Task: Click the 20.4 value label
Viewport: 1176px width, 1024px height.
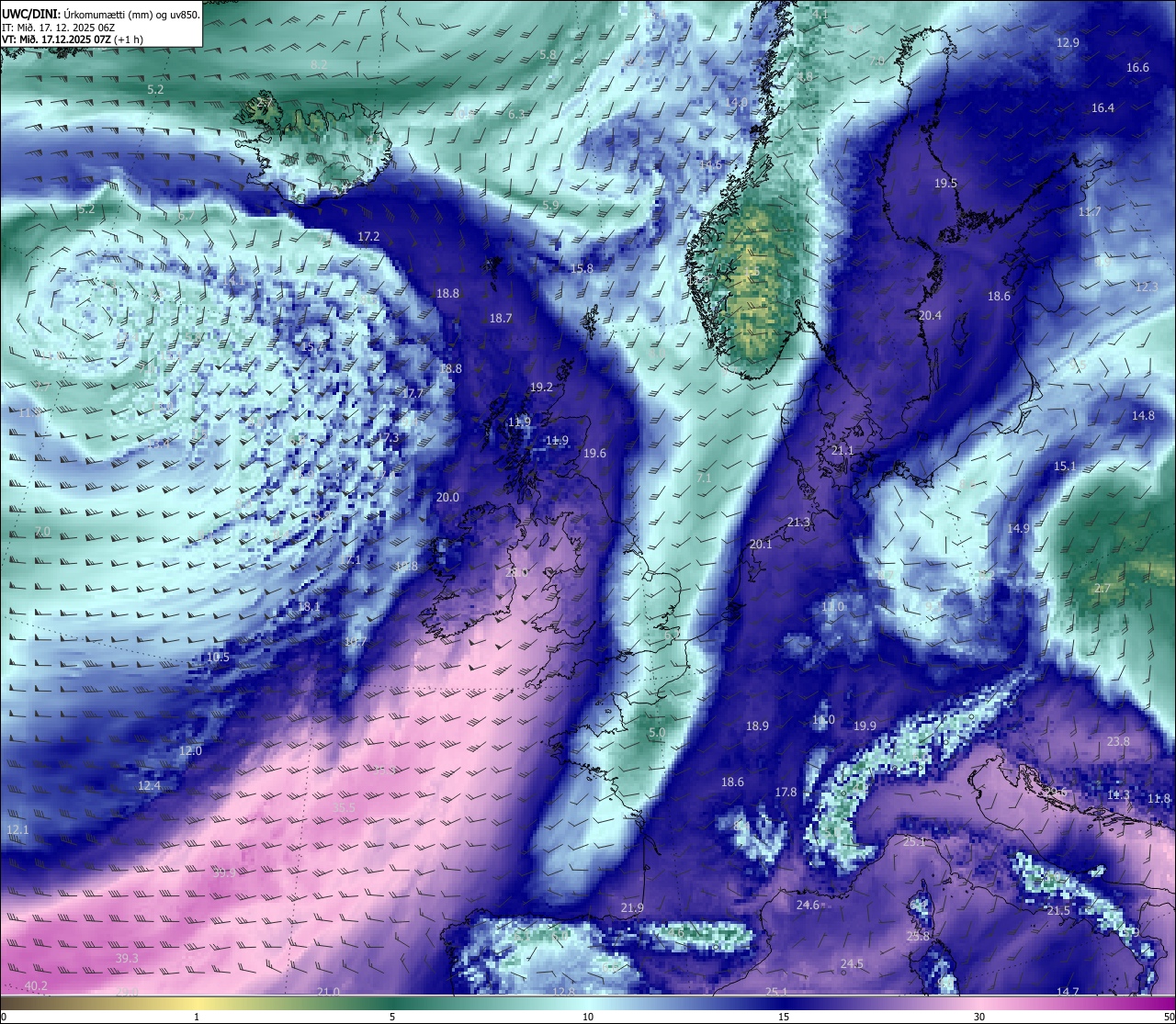Action: pyautogui.click(x=930, y=315)
